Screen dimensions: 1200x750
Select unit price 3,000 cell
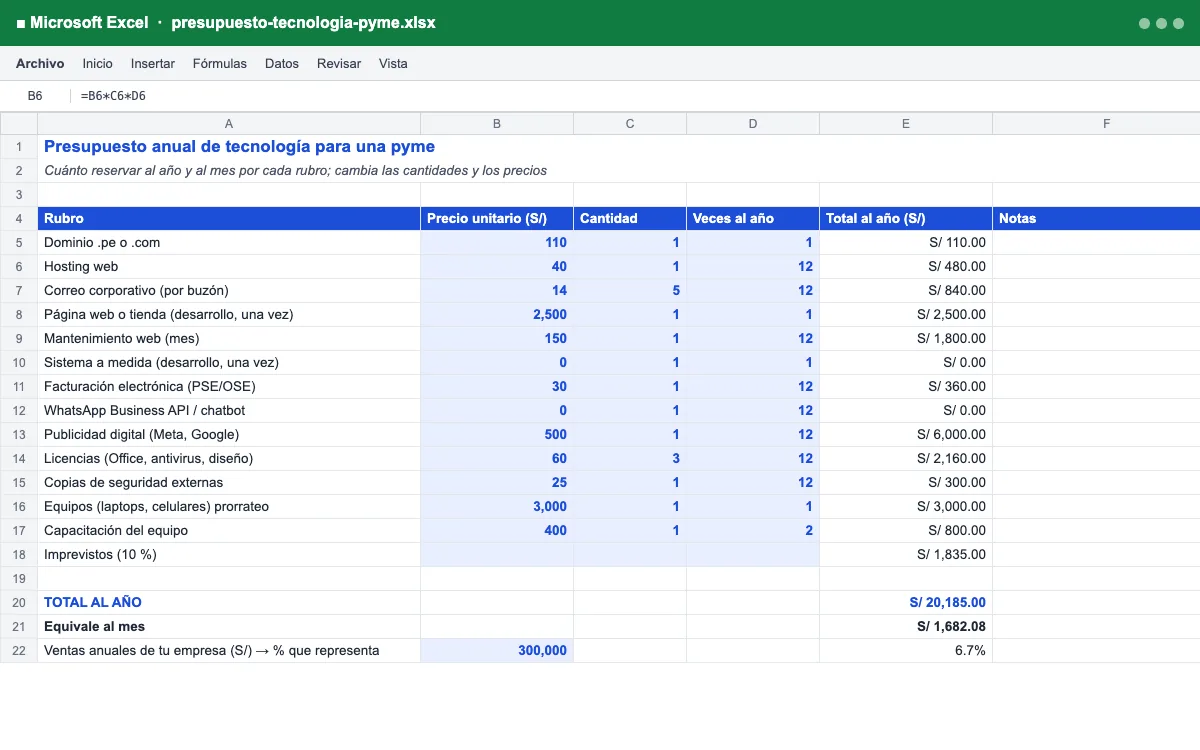click(x=497, y=506)
